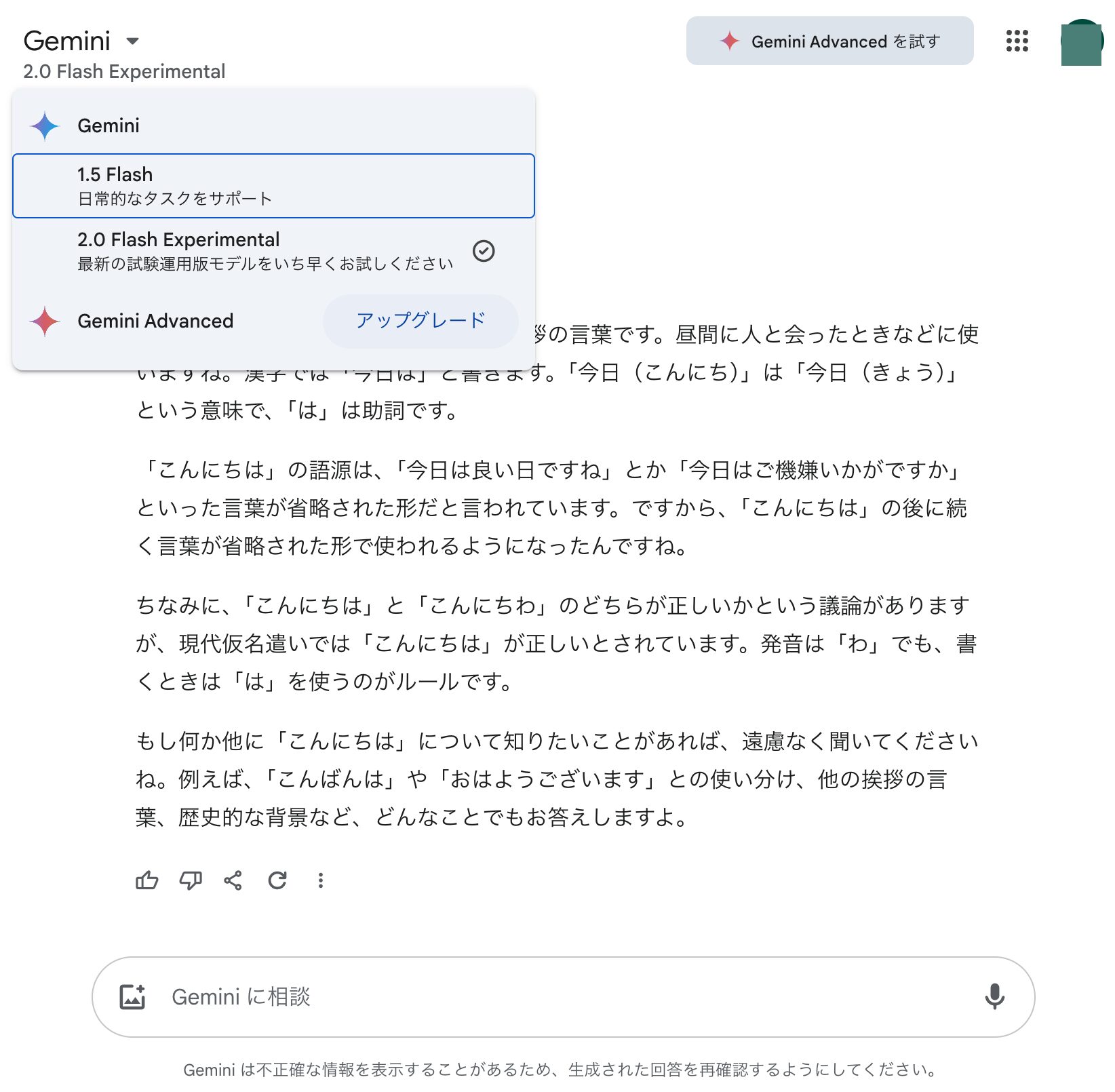
Task: Share the response with the share icon
Action: pos(233,880)
